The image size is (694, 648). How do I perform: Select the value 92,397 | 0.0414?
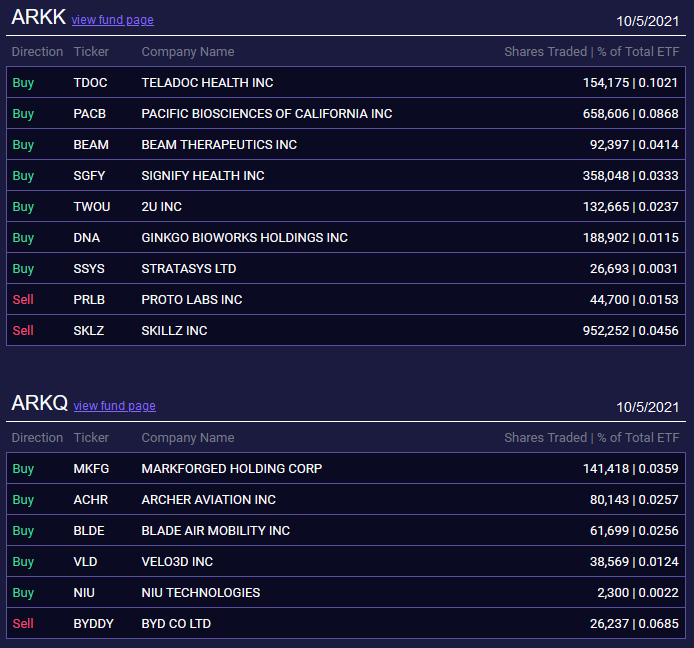pos(634,145)
